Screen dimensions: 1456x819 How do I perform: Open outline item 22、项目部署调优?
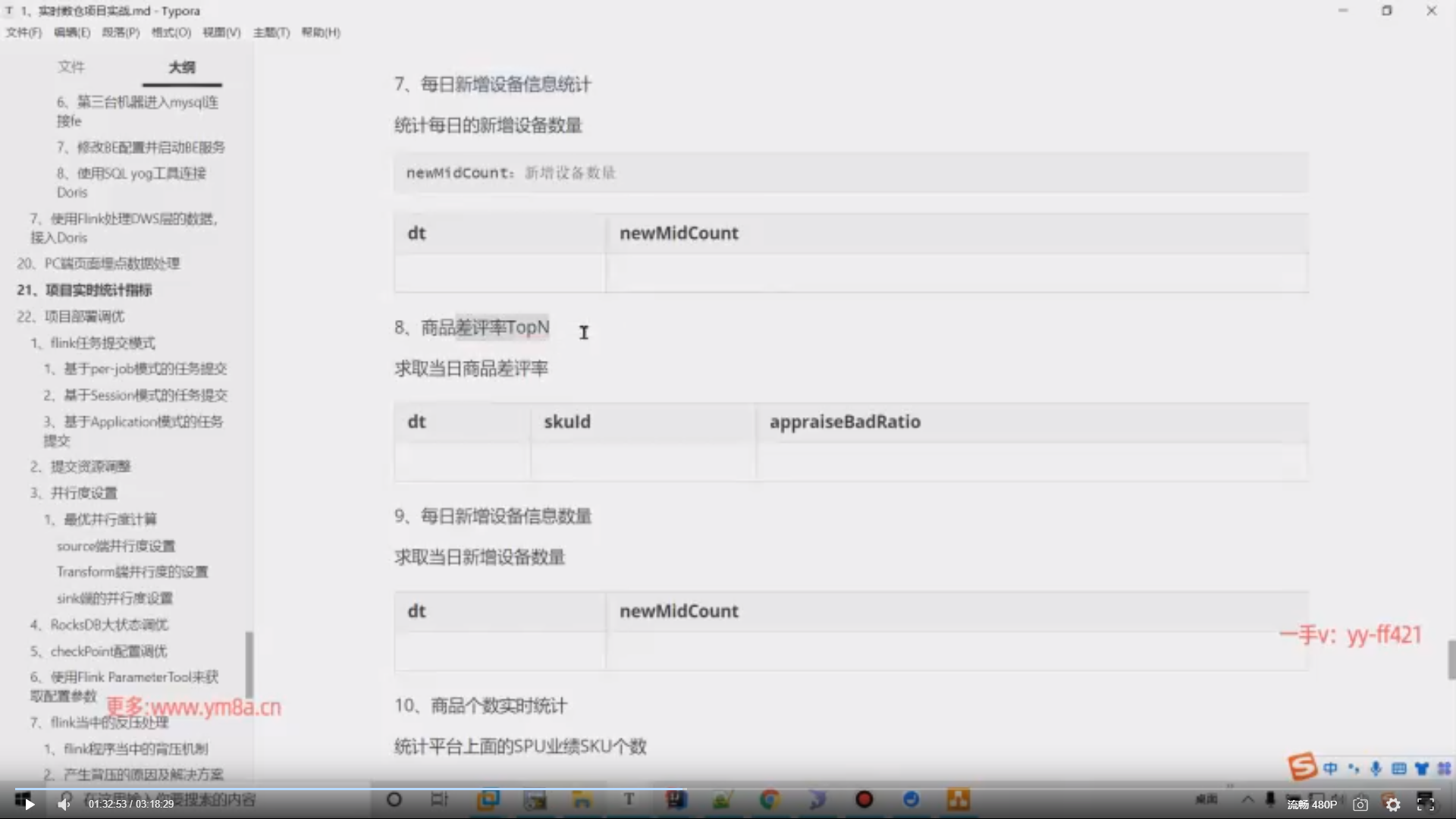pyautogui.click(x=71, y=316)
